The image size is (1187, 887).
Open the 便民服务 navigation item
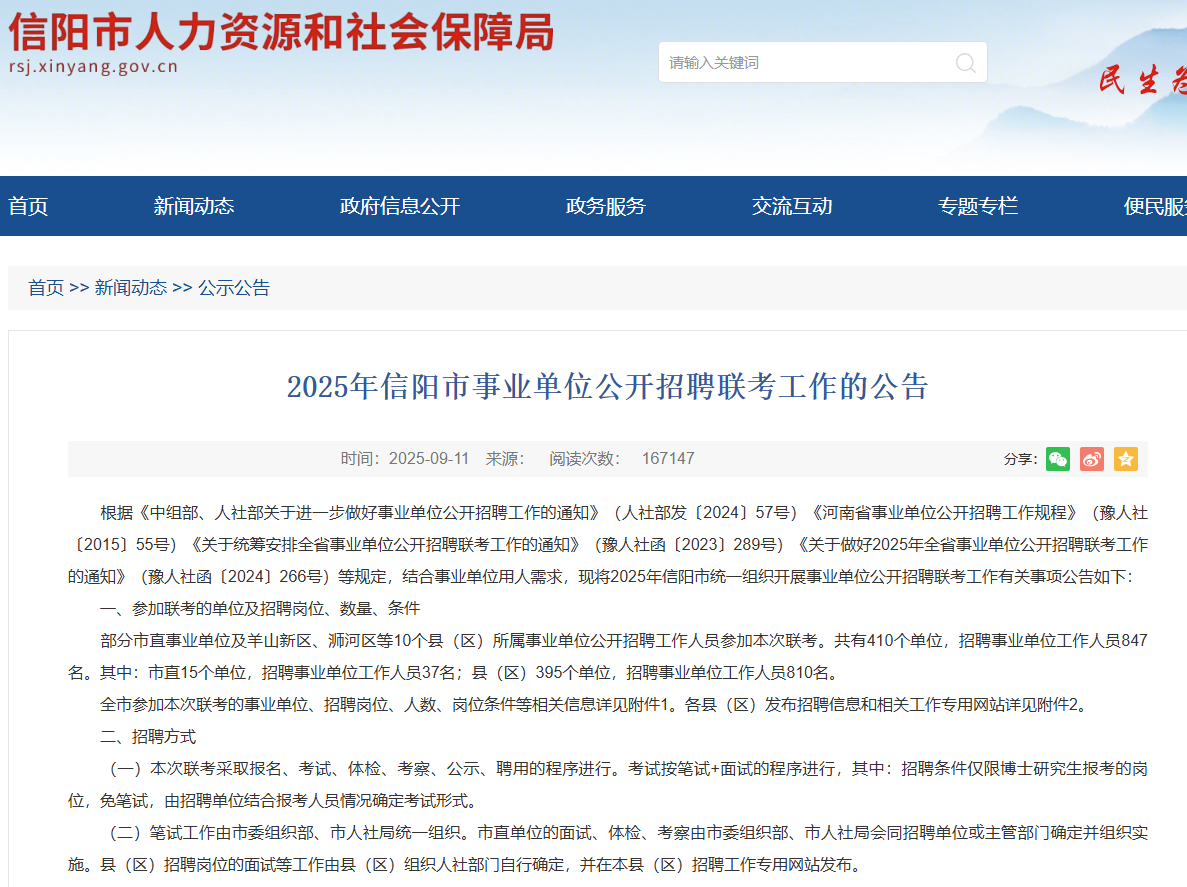[1155, 207]
